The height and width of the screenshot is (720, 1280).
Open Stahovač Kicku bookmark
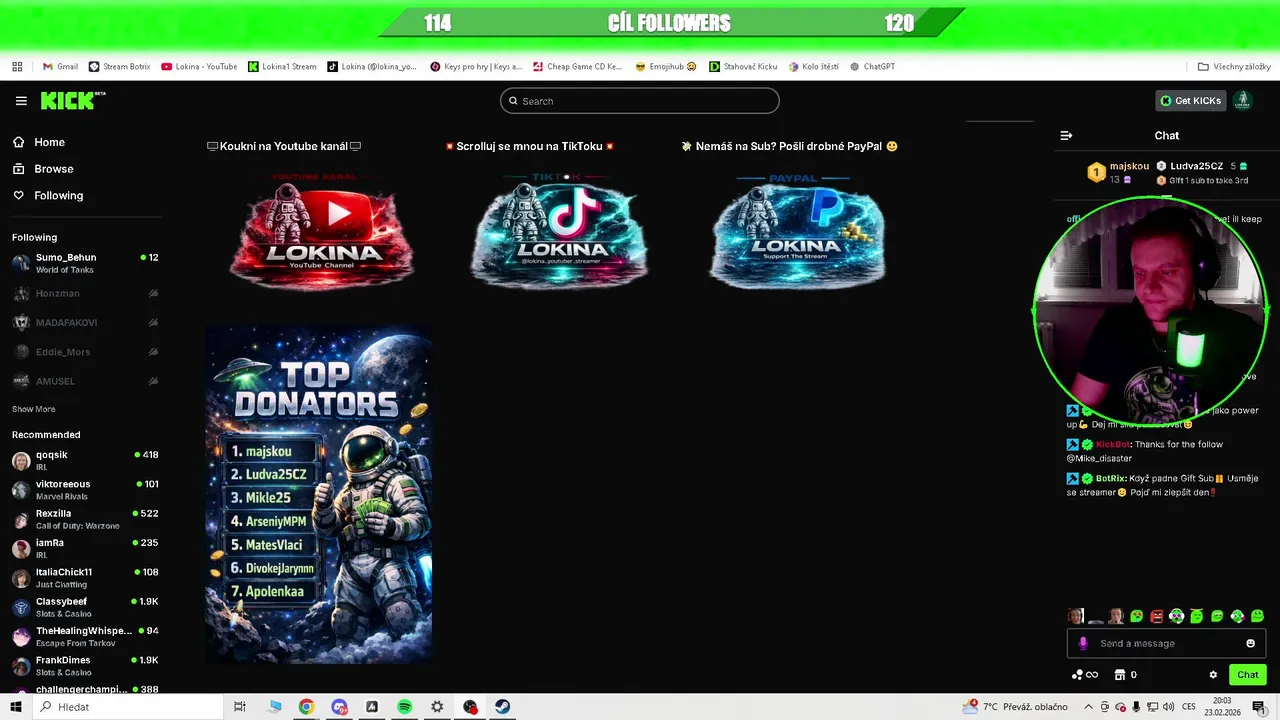[743, 67]
